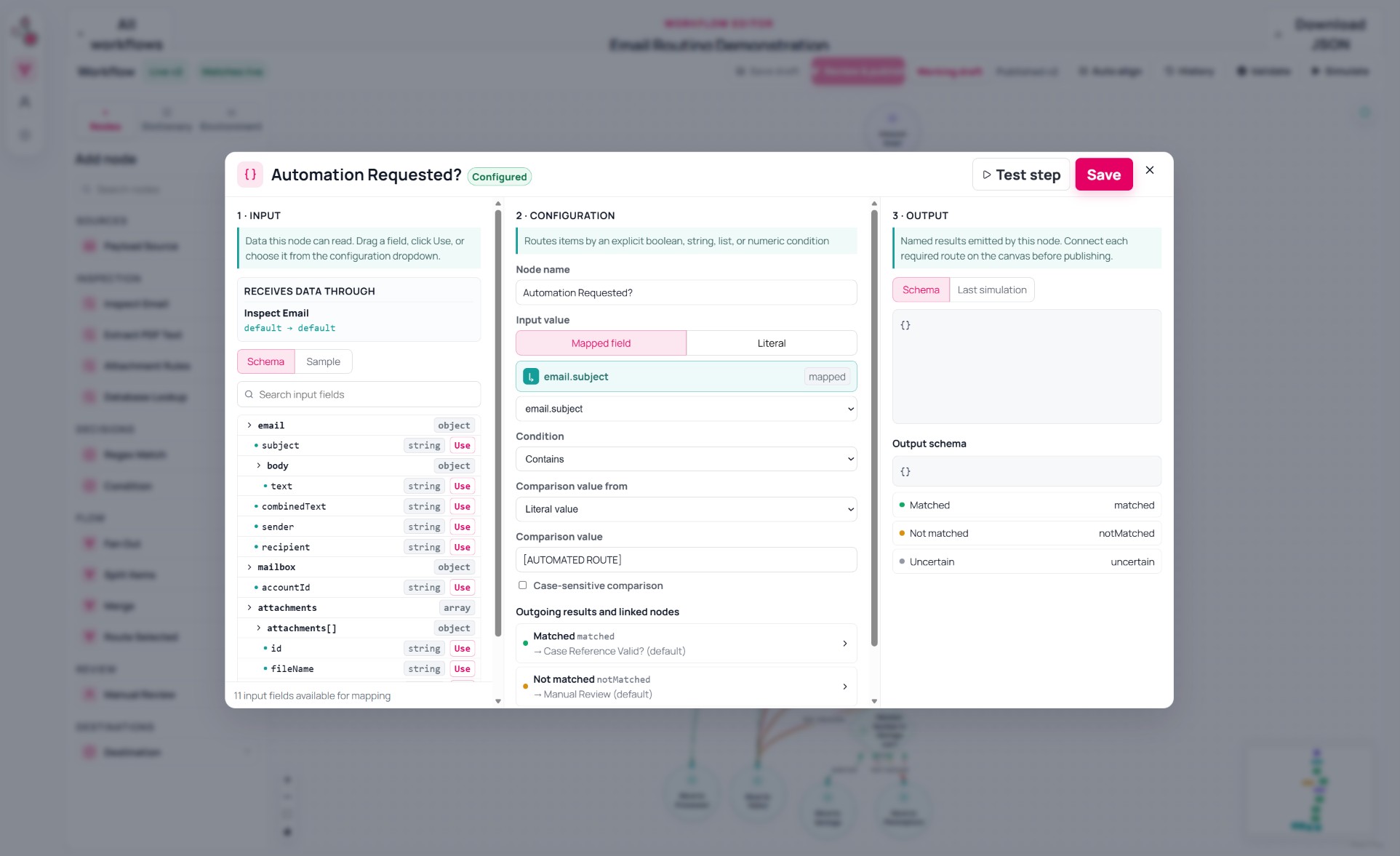This screenshot has width=1400, height=856.
Task: Use the body text field
Action: point(462,486)
